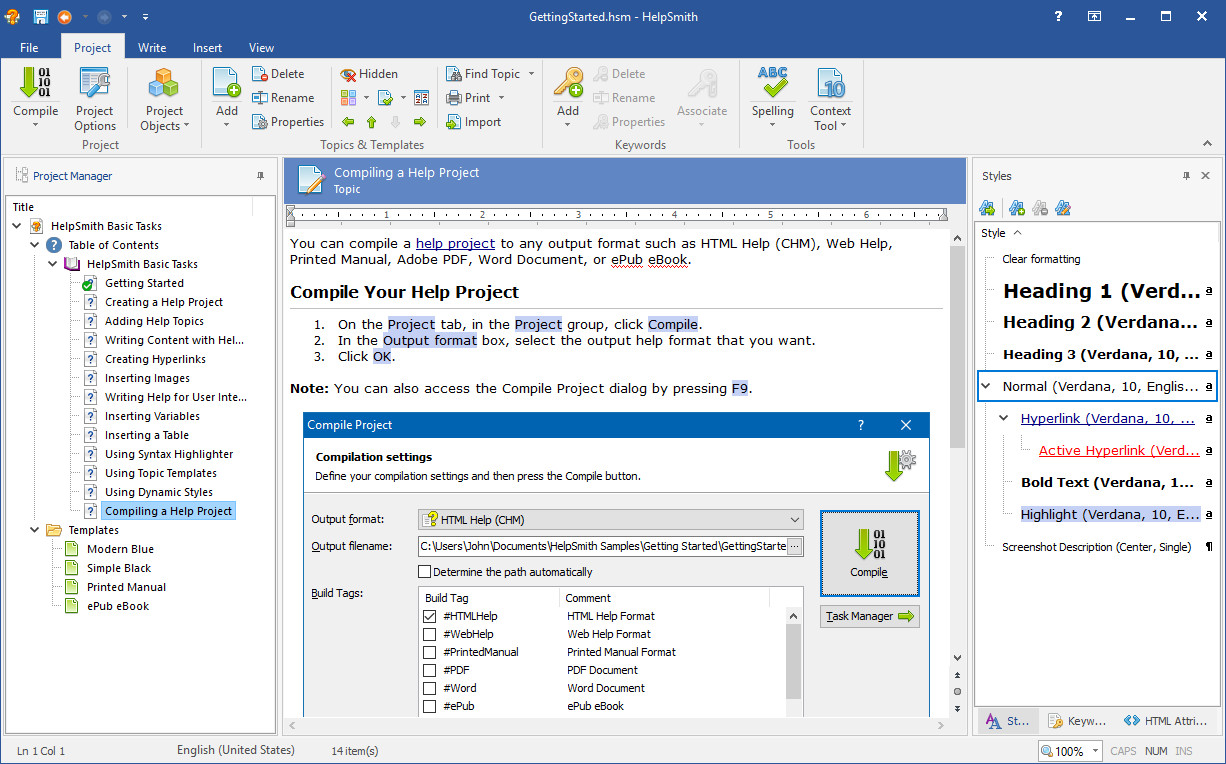Check the #PrintedManual build tag
The width and height of the screenshot is (1226, 764).
429,652
